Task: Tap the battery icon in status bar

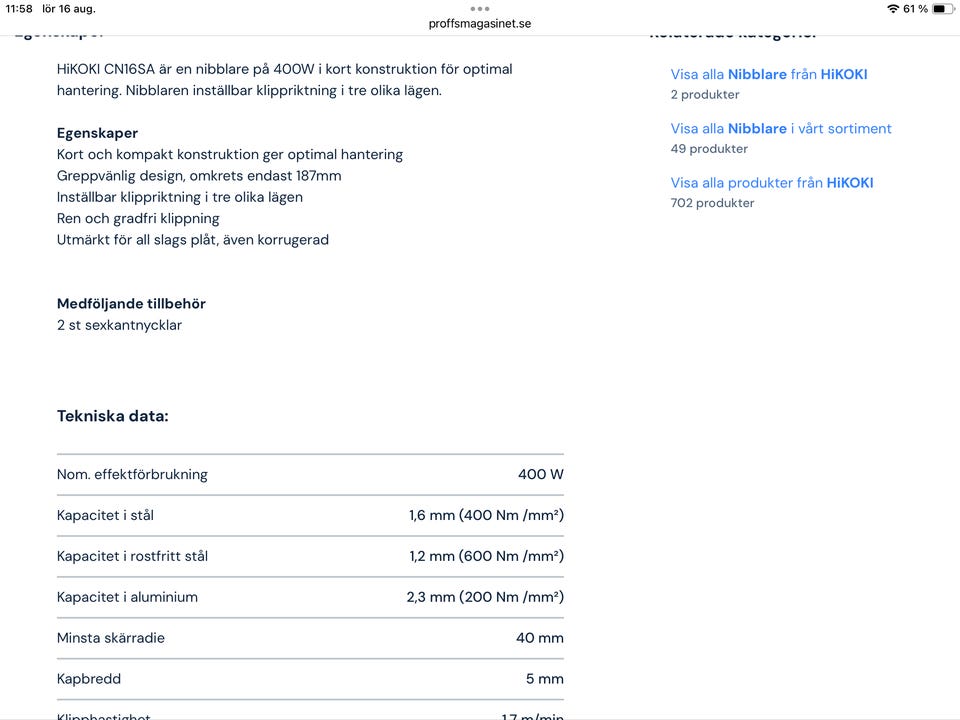Action: [x=943, y=9]
